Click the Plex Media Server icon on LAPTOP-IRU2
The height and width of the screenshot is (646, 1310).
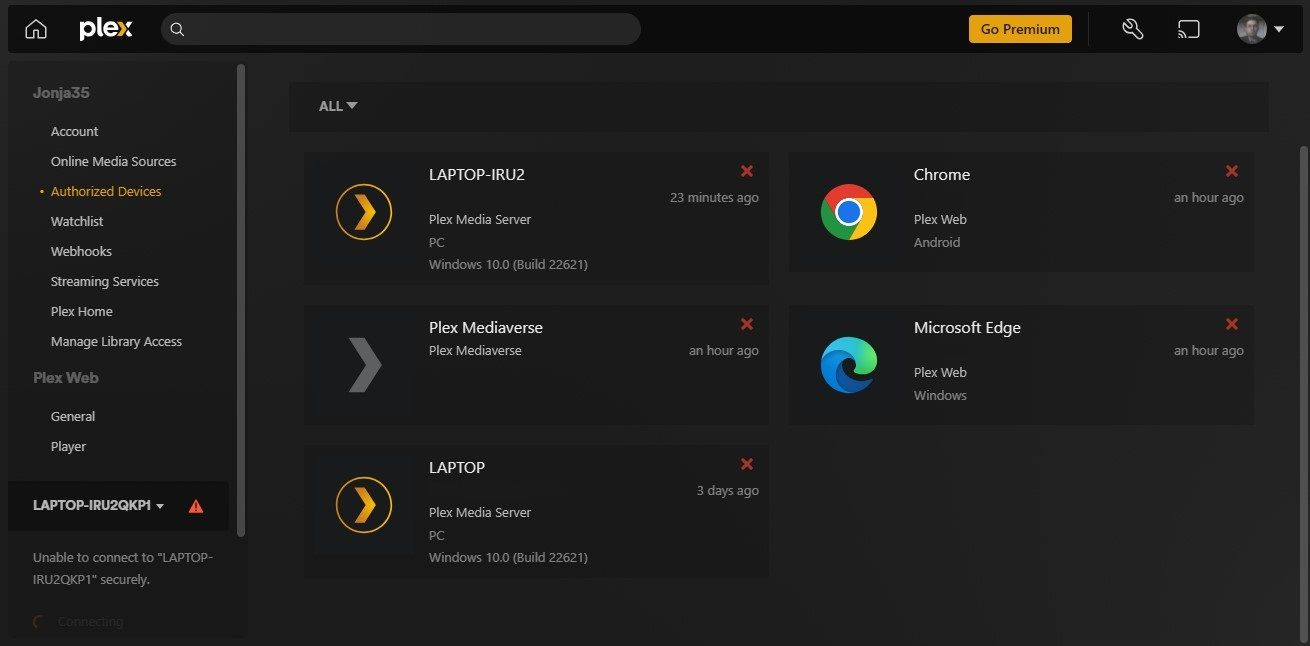point(363,212)
